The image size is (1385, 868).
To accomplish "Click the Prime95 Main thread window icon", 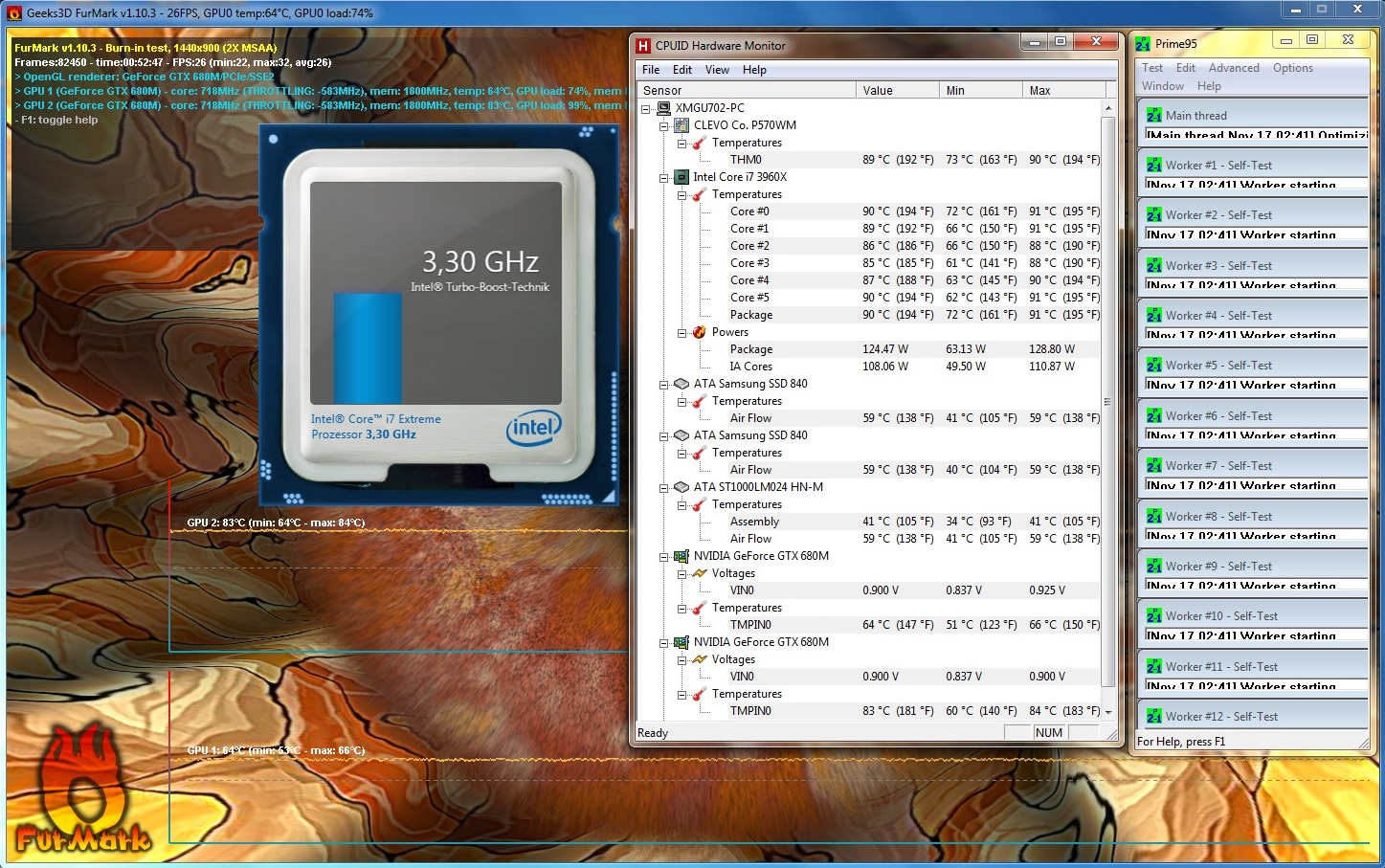I will click(1154, 115).
